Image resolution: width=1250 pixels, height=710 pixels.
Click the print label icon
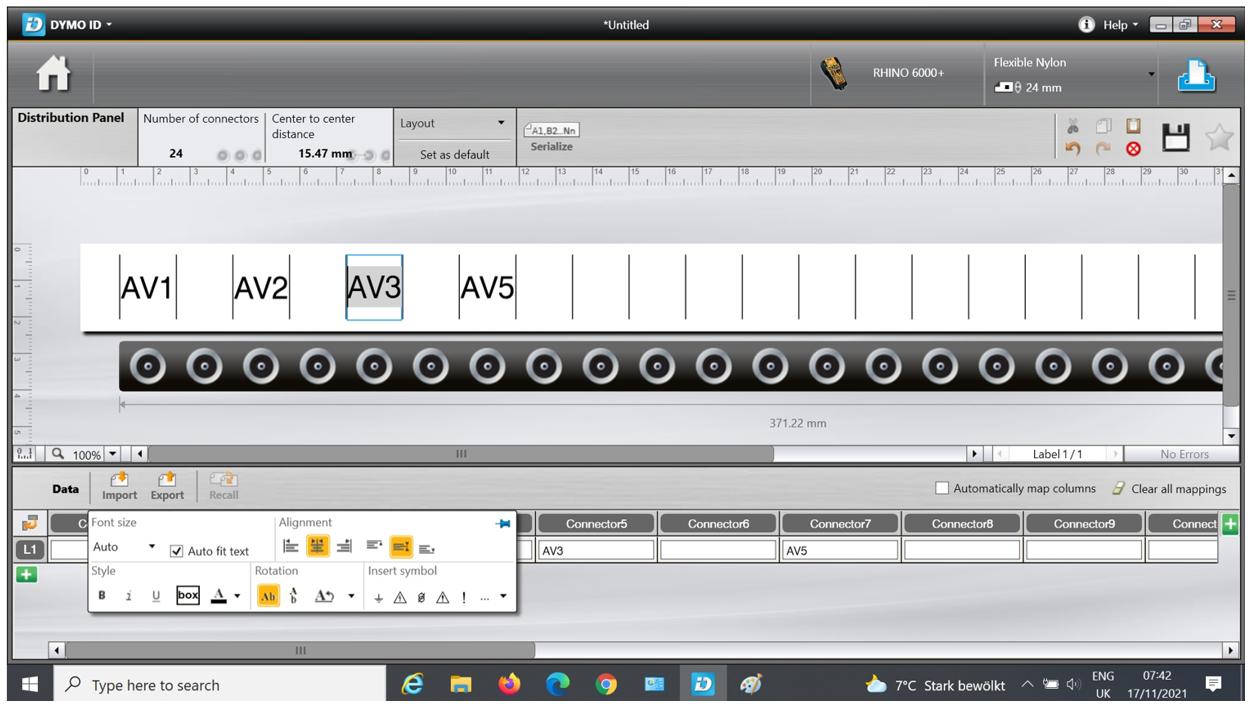point(1197,74)
